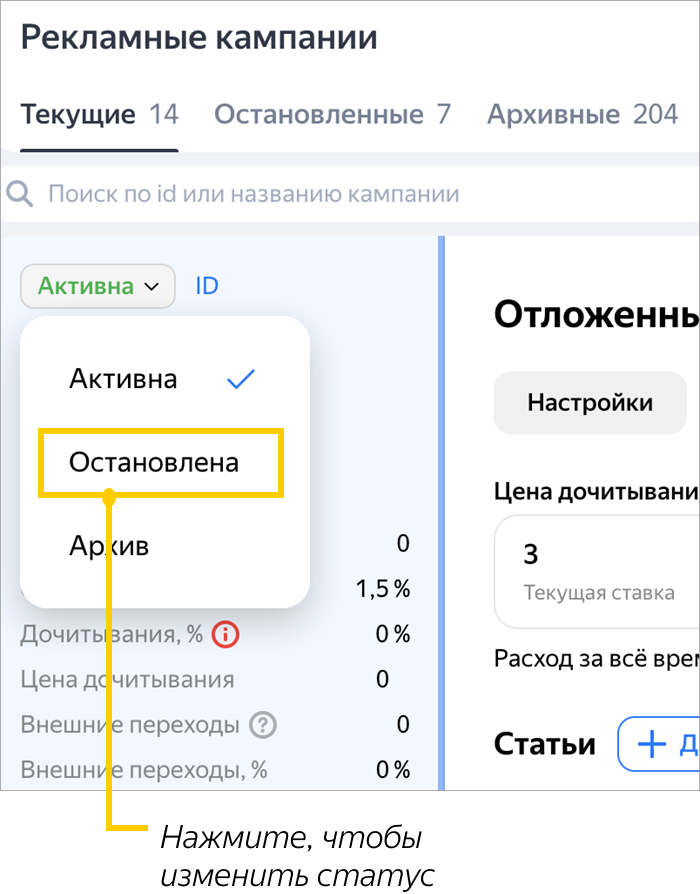Click the ID column link

[x=207, y=287]
